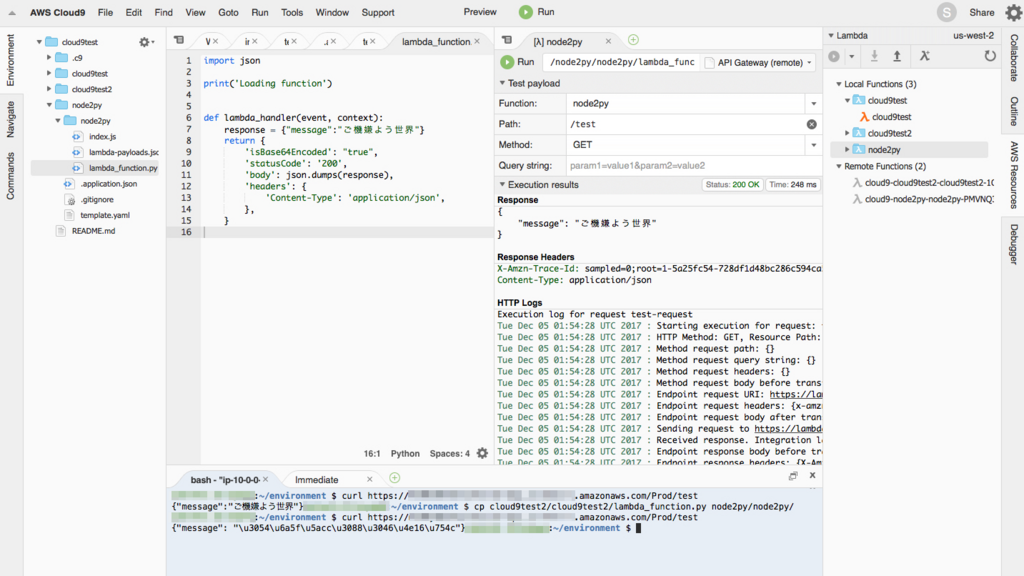Open the Cloud9 preferences gear icon

pos(1014,12)
